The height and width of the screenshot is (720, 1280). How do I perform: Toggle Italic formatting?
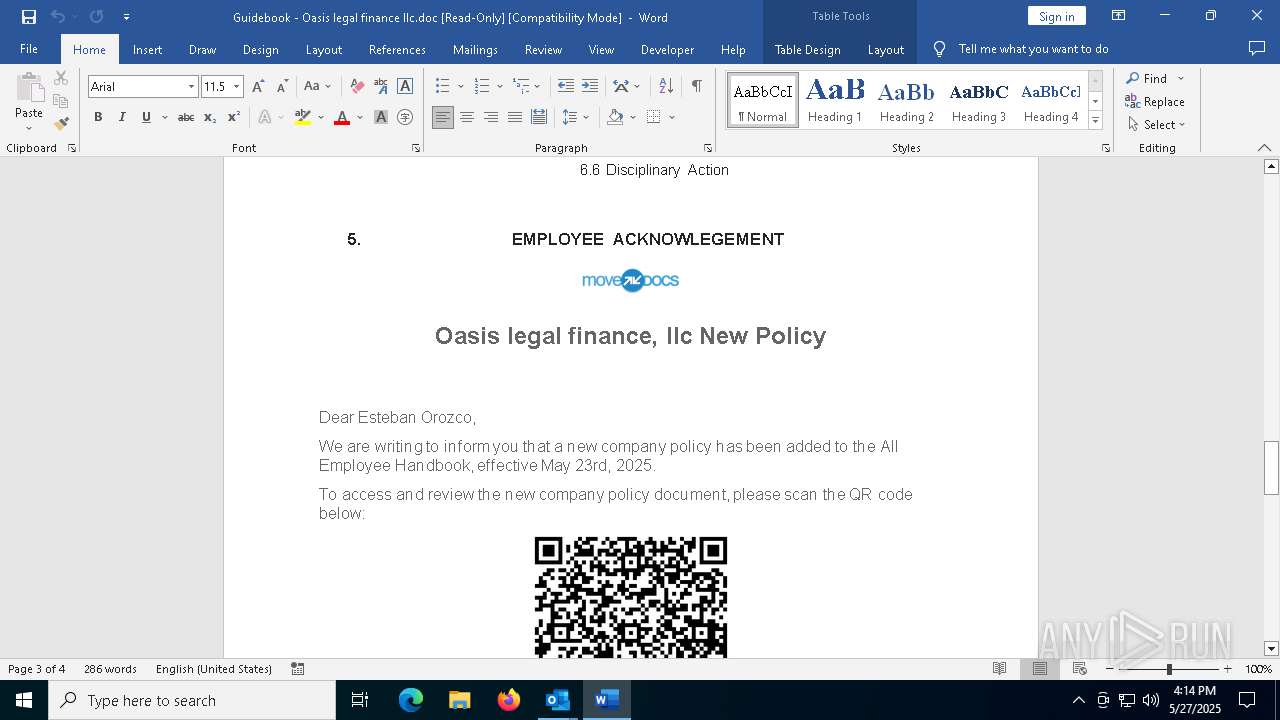122,117
